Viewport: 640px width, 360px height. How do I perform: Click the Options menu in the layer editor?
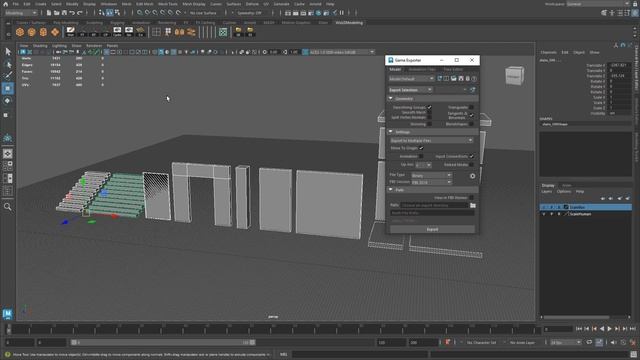(564, 192)
